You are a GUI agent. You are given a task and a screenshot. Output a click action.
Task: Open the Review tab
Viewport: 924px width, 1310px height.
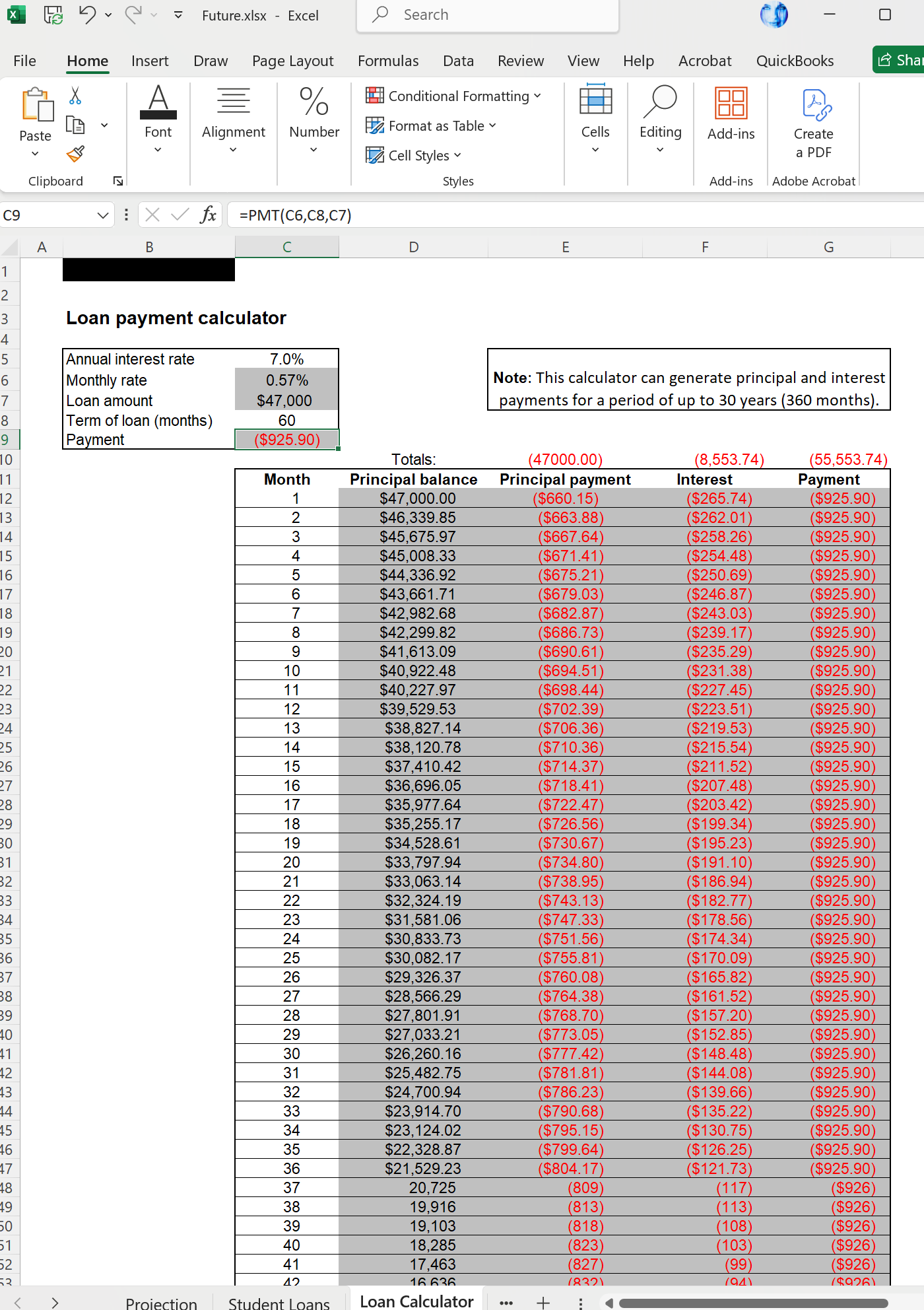point(521,61)
